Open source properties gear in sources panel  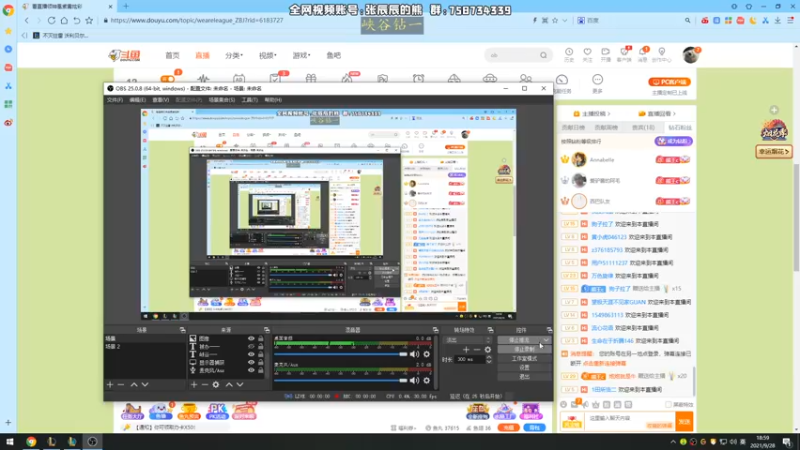click(x=216, y=385)
